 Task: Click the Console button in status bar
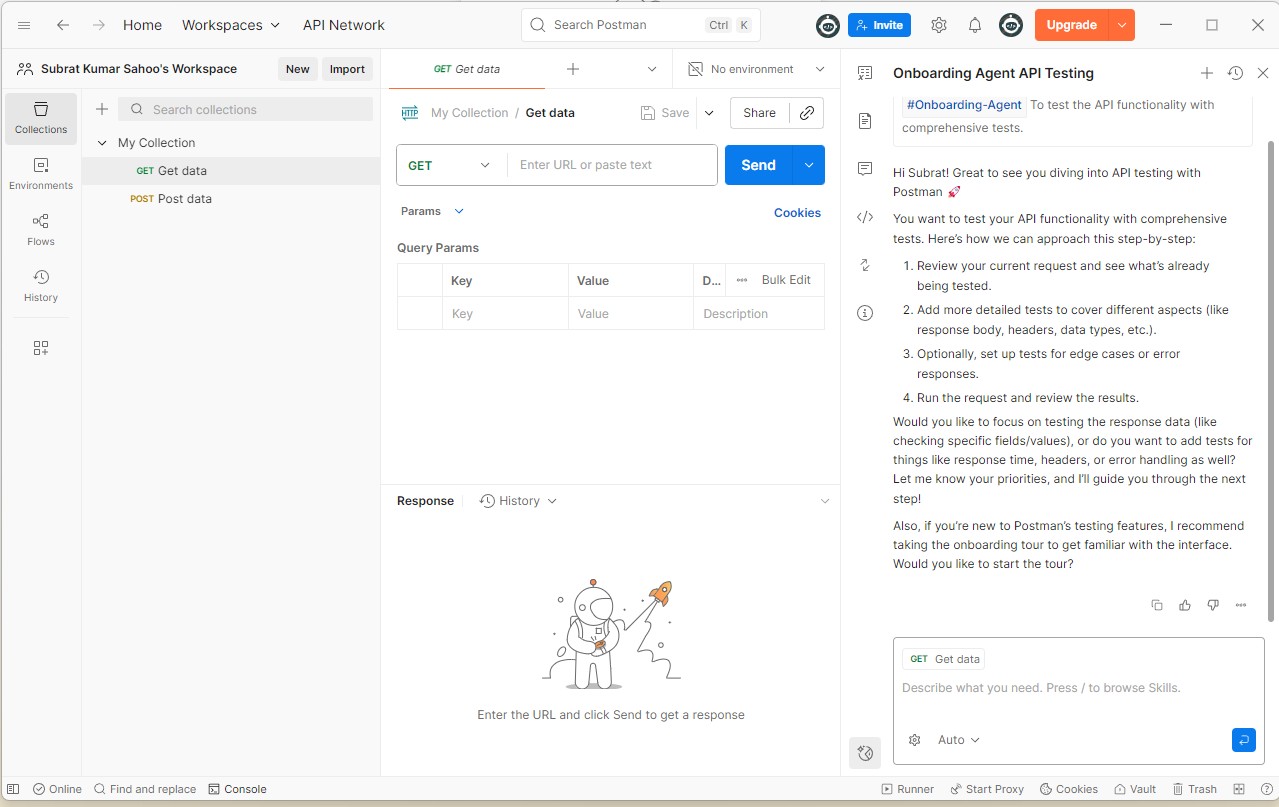pyautogui.click(x=237, y=789)
